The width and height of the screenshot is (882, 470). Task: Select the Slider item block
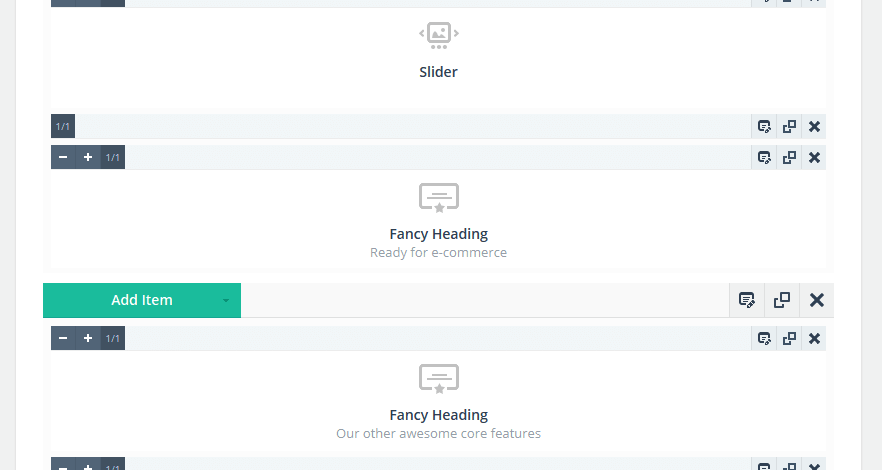pos(438,57)
